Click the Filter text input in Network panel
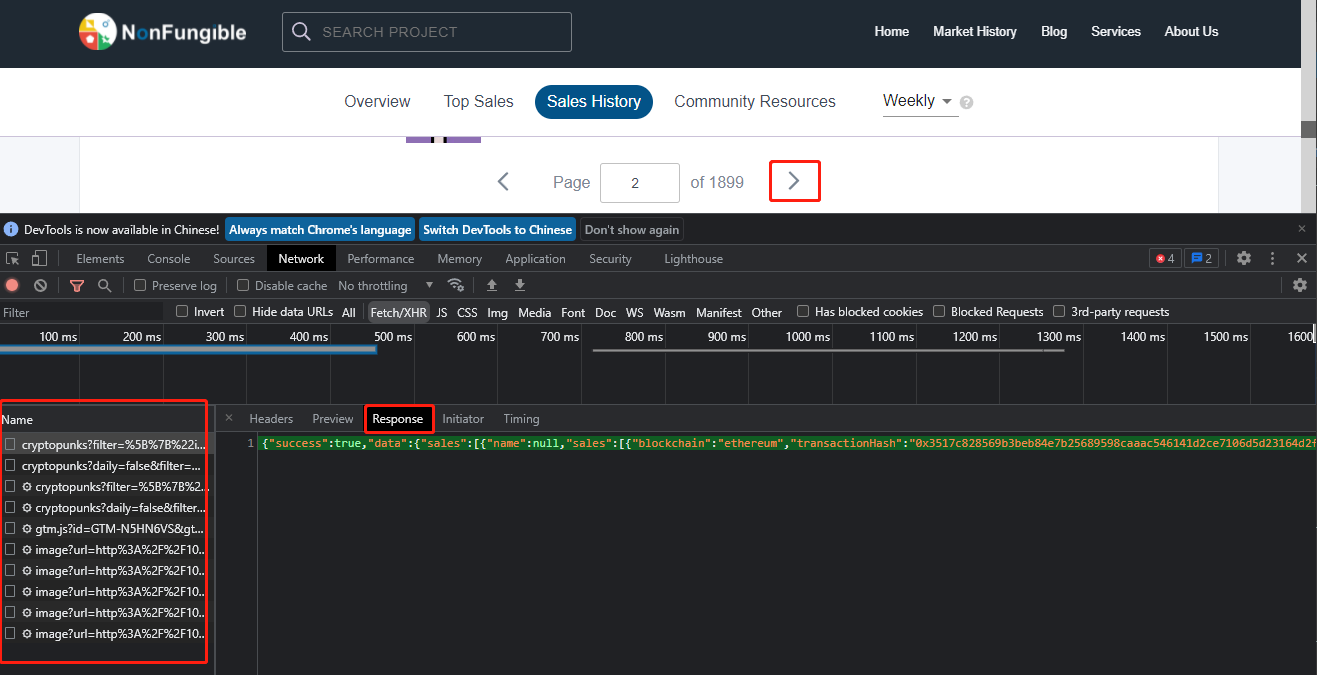This screenshot has width=1317, height=675. (82, 312)
